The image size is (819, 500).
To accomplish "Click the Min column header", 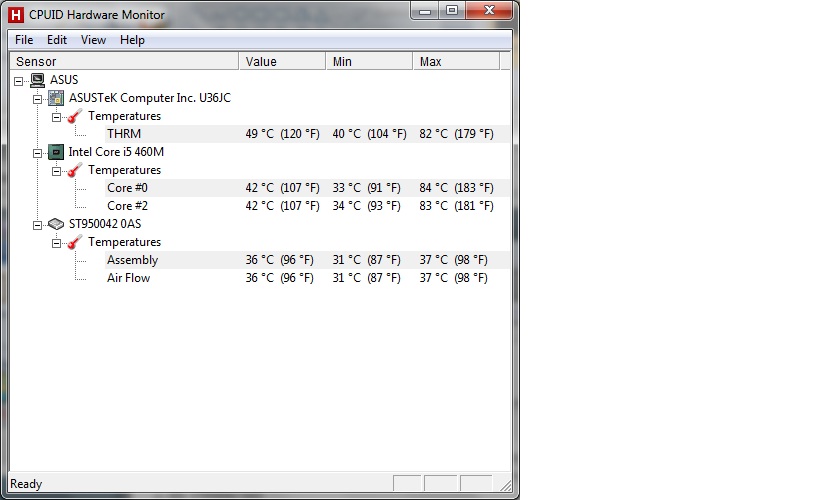I will (x=369, y=61).
